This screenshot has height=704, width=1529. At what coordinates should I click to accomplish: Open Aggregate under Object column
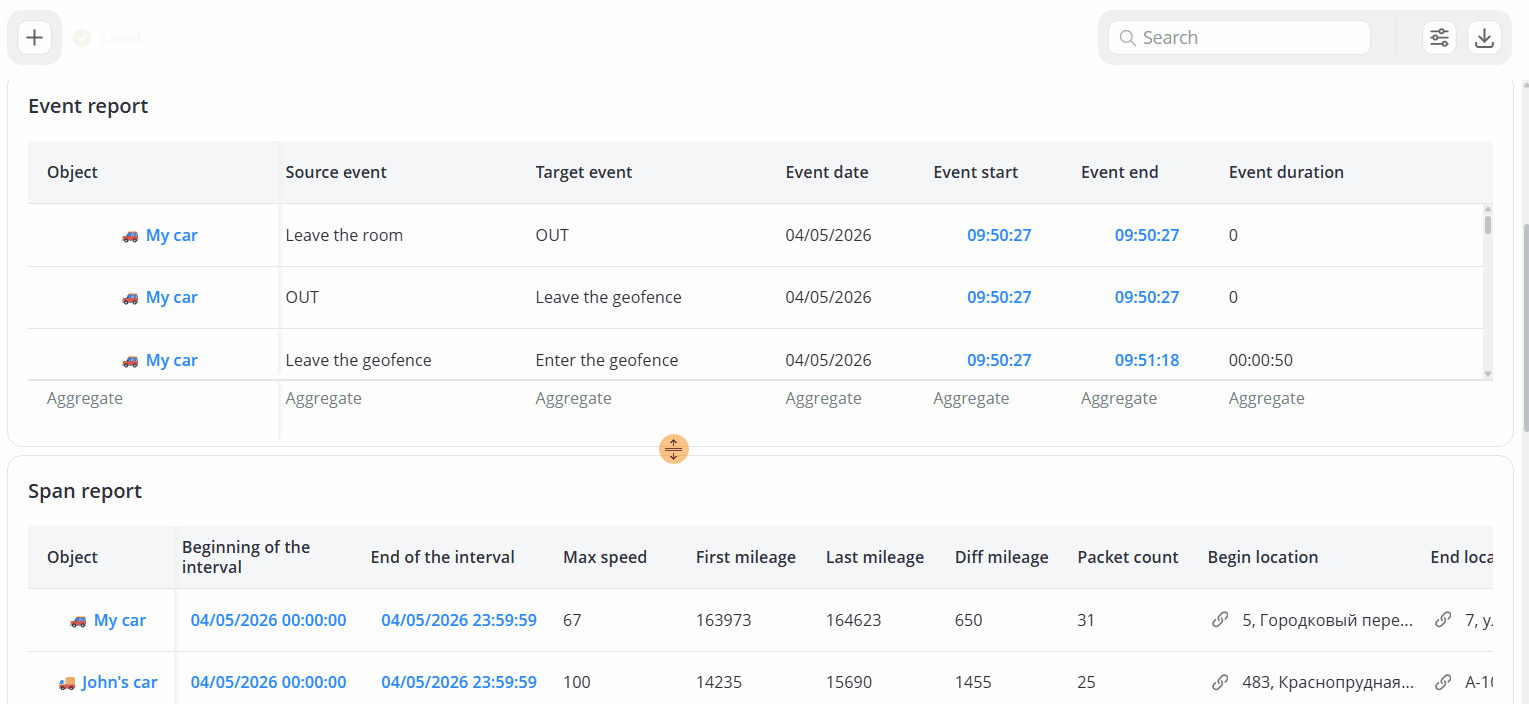click(x=85, y=398)
